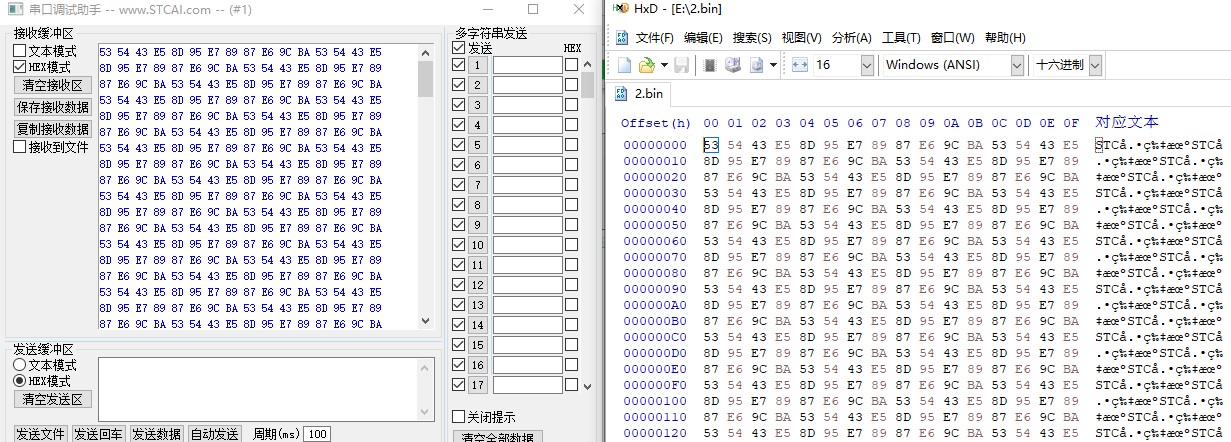This screenshot has width=1231, height=442.
Task: Open the Windows (ANSI) charset dropdown
Action: click(1017, 65)
